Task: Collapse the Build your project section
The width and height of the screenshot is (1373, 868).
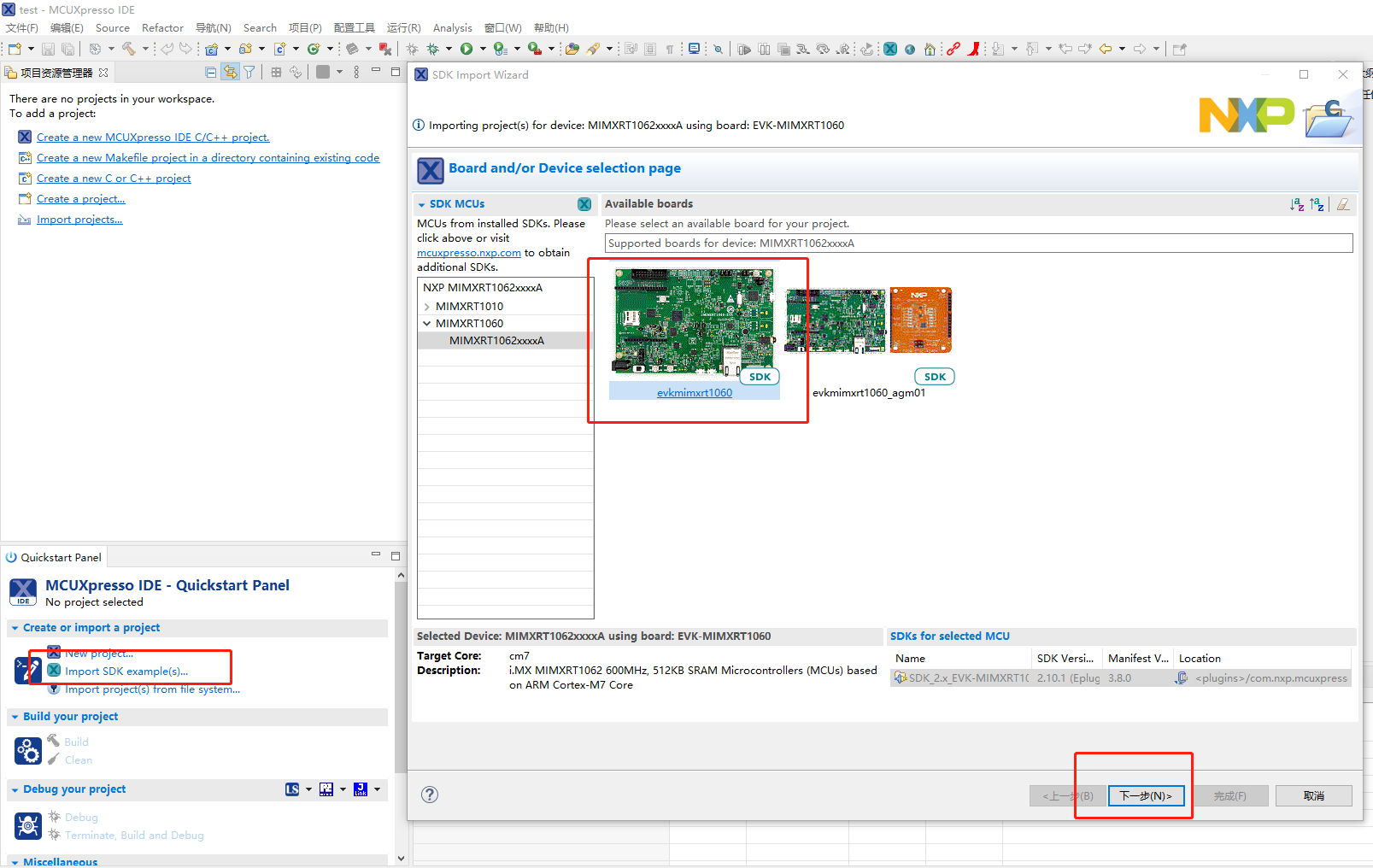Action: tap(15, 718)
